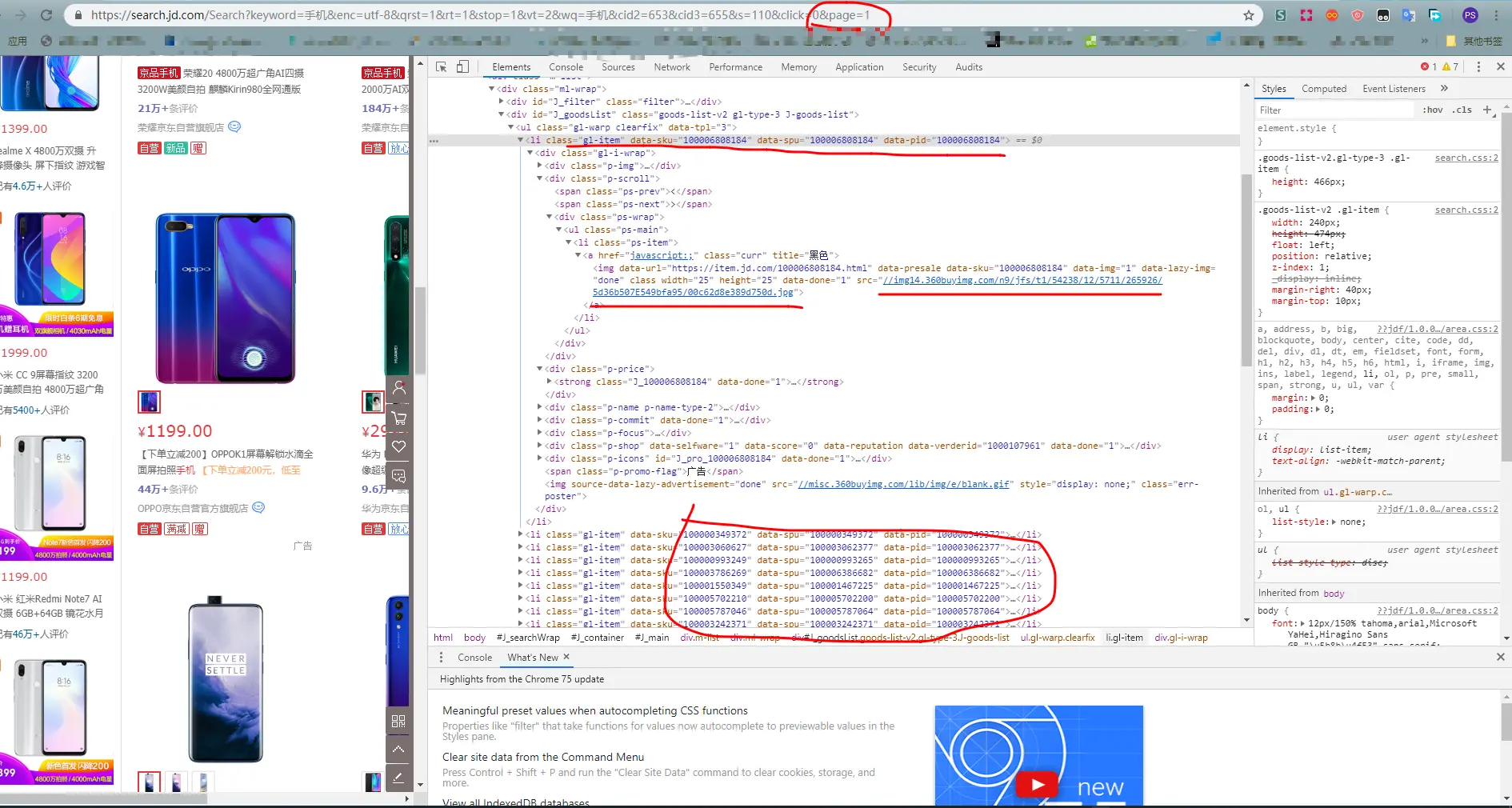Viewport: 1512px width, 808px height.
Task: Collapse the div class p-price node
Action: 540,369
